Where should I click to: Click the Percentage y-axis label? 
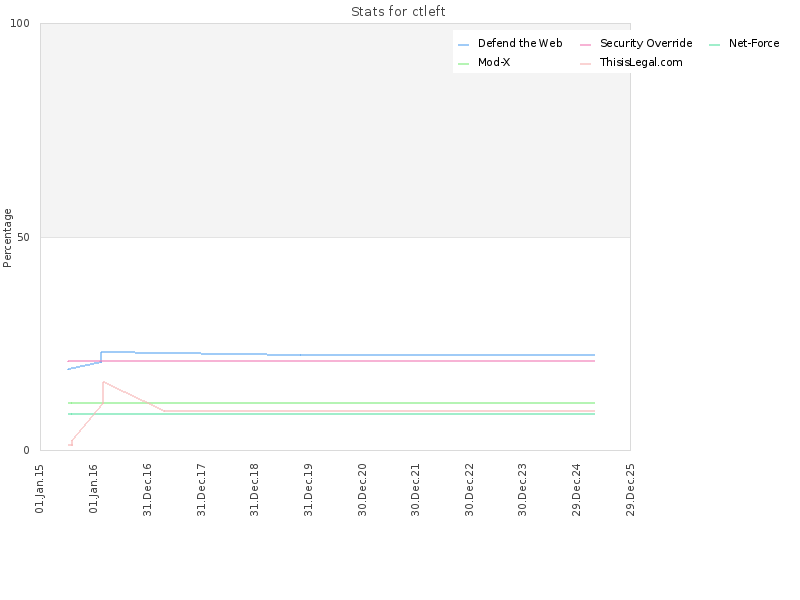point(7,238)
